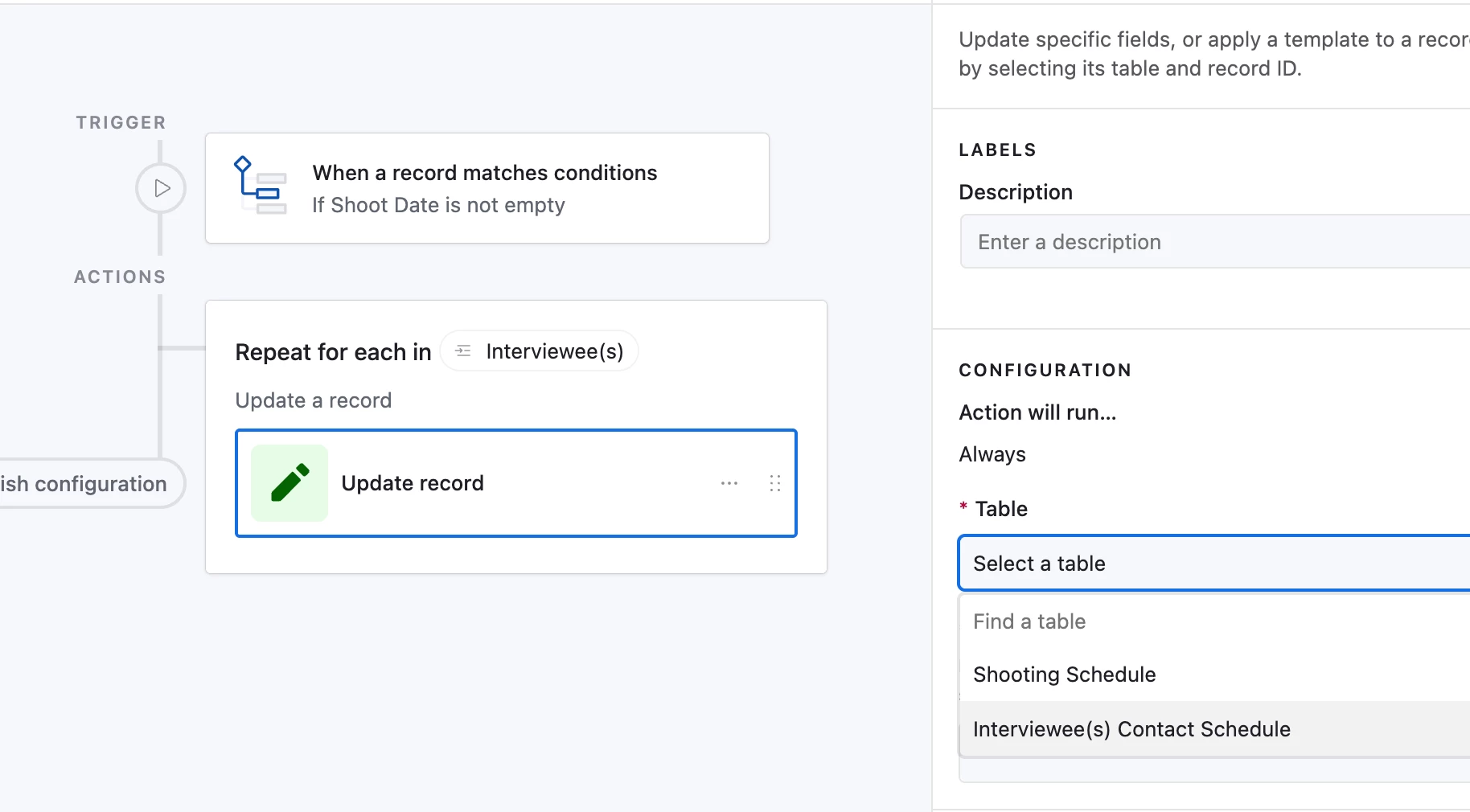Click the list icon in Interviewee(s) pill
This screenshot has width=1470, height=812.
pos(463,351)
